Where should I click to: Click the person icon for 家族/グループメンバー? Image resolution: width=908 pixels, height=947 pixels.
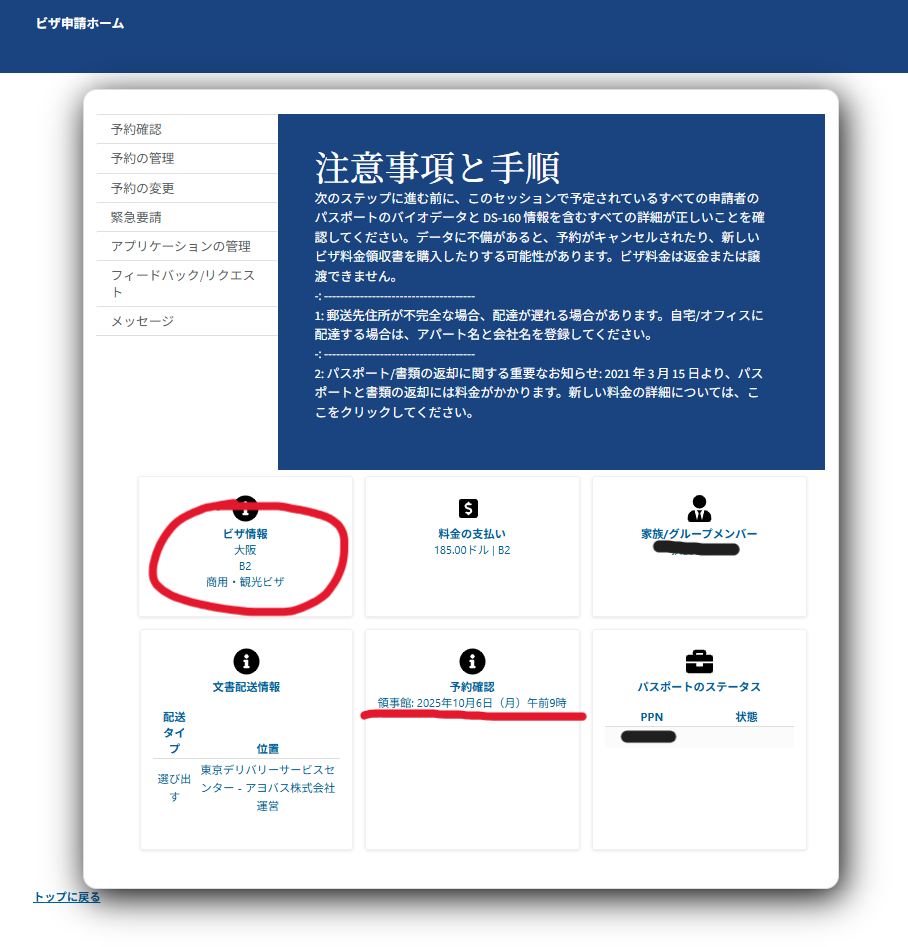point(699,508)
